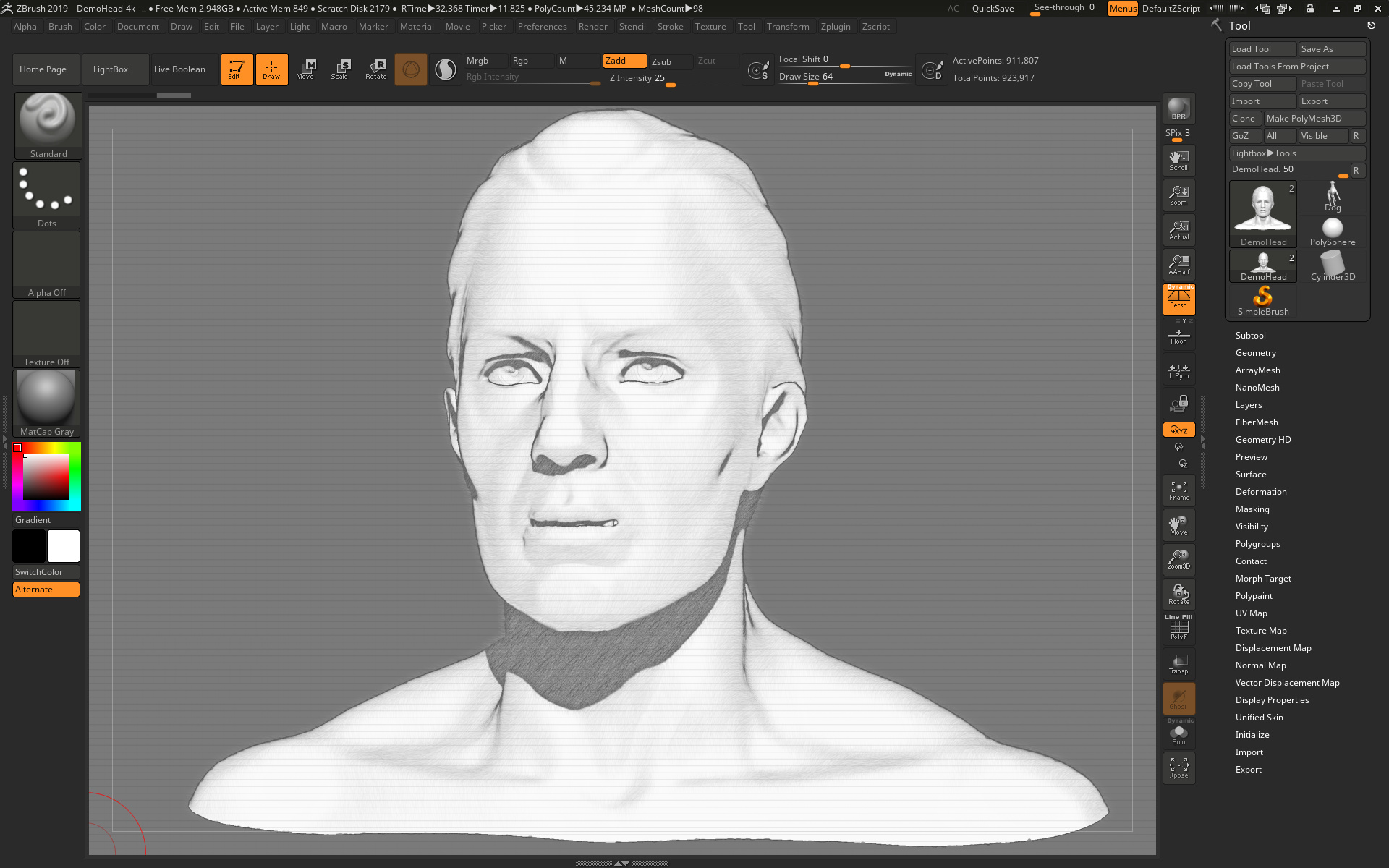Screen dimensions: 1389x868
Task: Open the Zplugin menu
Action: coord(835,27)
